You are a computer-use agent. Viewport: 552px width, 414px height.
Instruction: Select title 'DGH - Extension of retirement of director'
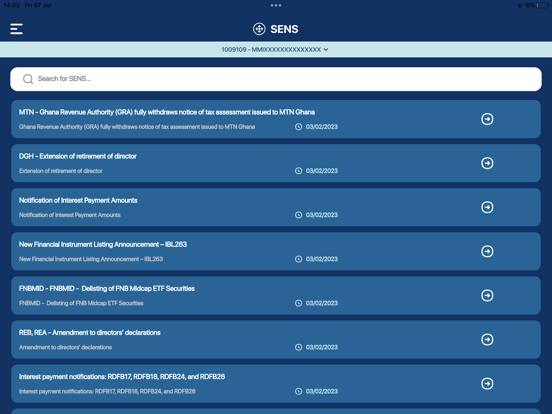pyautogui.click(x=78, y=156)
